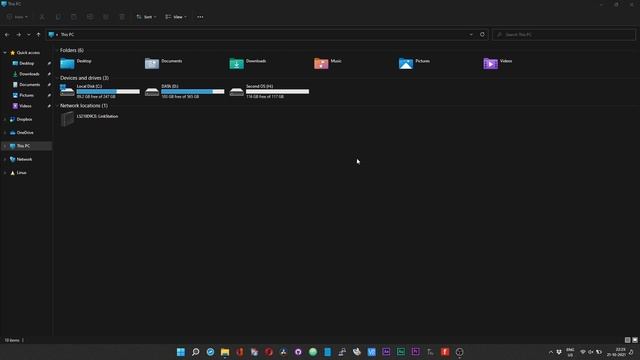Refresh the This PC view

(482, 35)
